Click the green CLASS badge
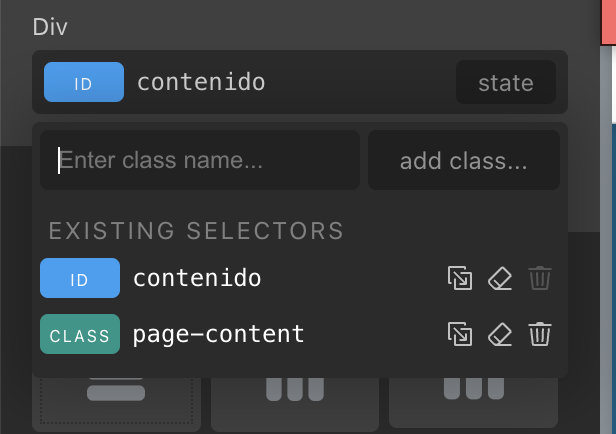The width and height of the screenshot is (616, 434). [x=80, y=334]
